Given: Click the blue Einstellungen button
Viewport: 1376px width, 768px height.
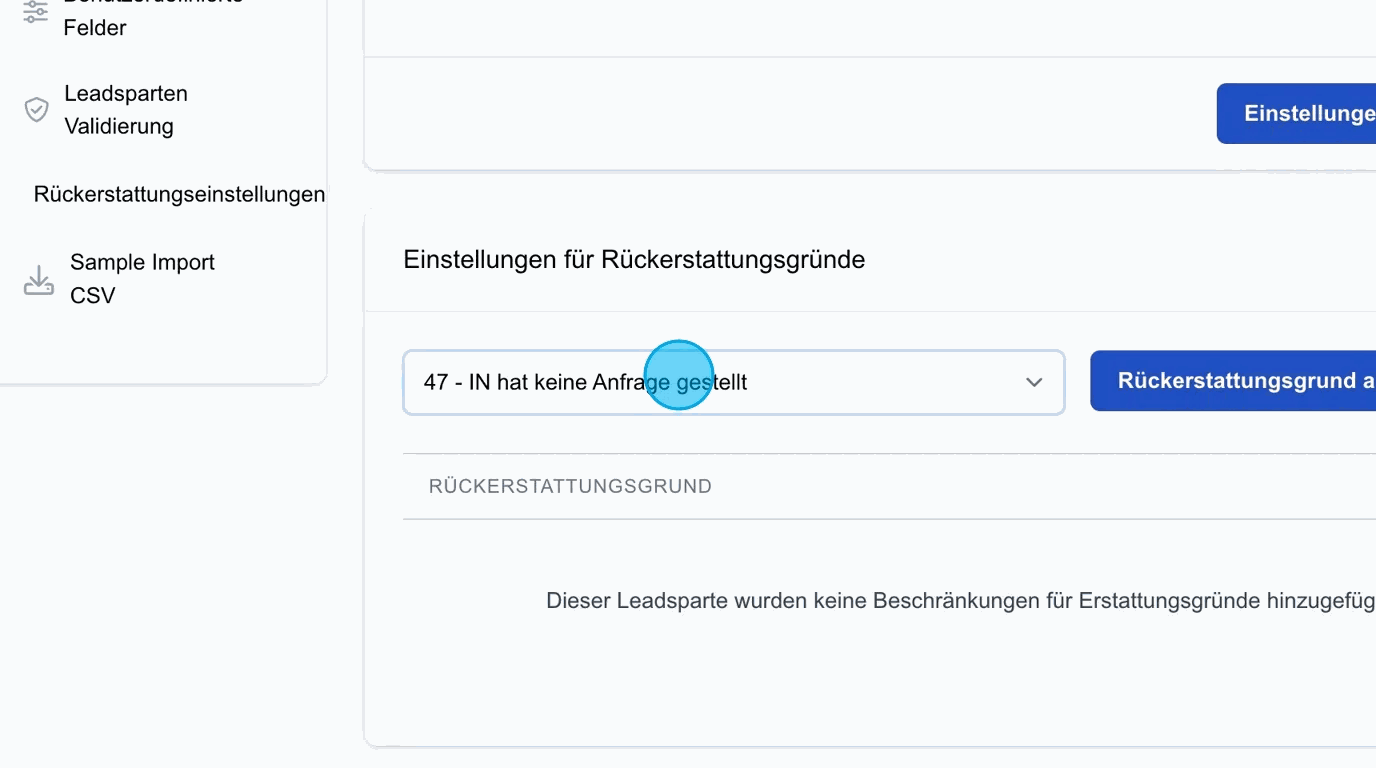Looking at the screenshot, I should (x=1296, y=114).
